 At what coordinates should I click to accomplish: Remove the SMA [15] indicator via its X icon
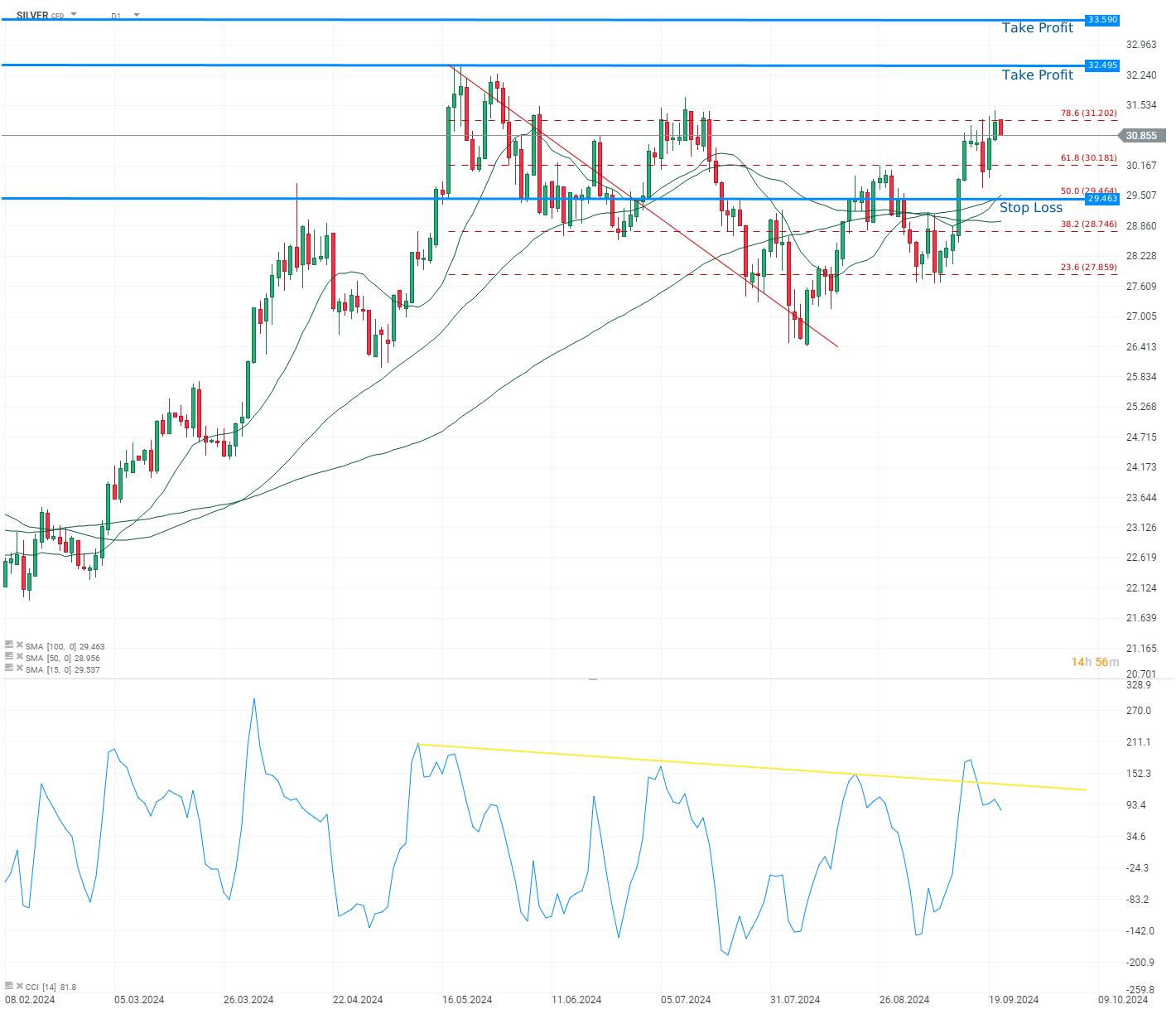click(19, 669)
